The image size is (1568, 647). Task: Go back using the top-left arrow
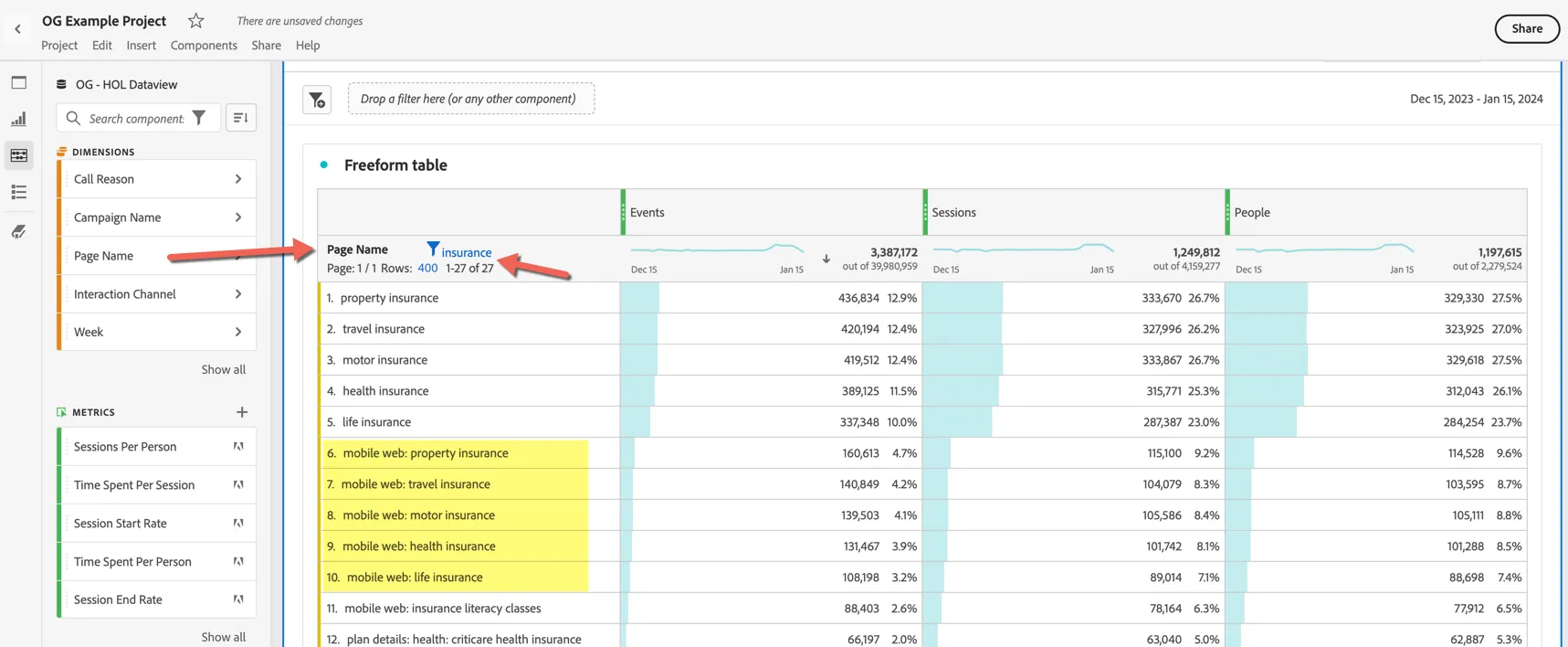tap(17, 29)
